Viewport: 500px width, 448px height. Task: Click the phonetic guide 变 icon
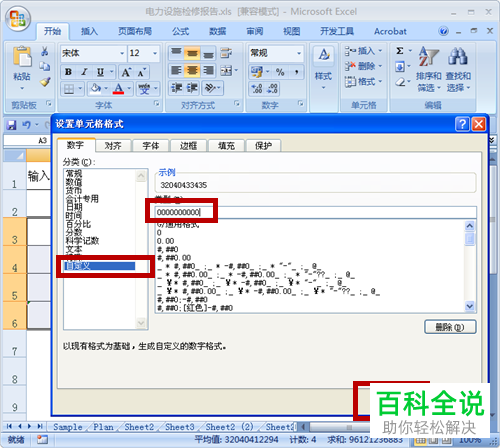coord(144,89)
